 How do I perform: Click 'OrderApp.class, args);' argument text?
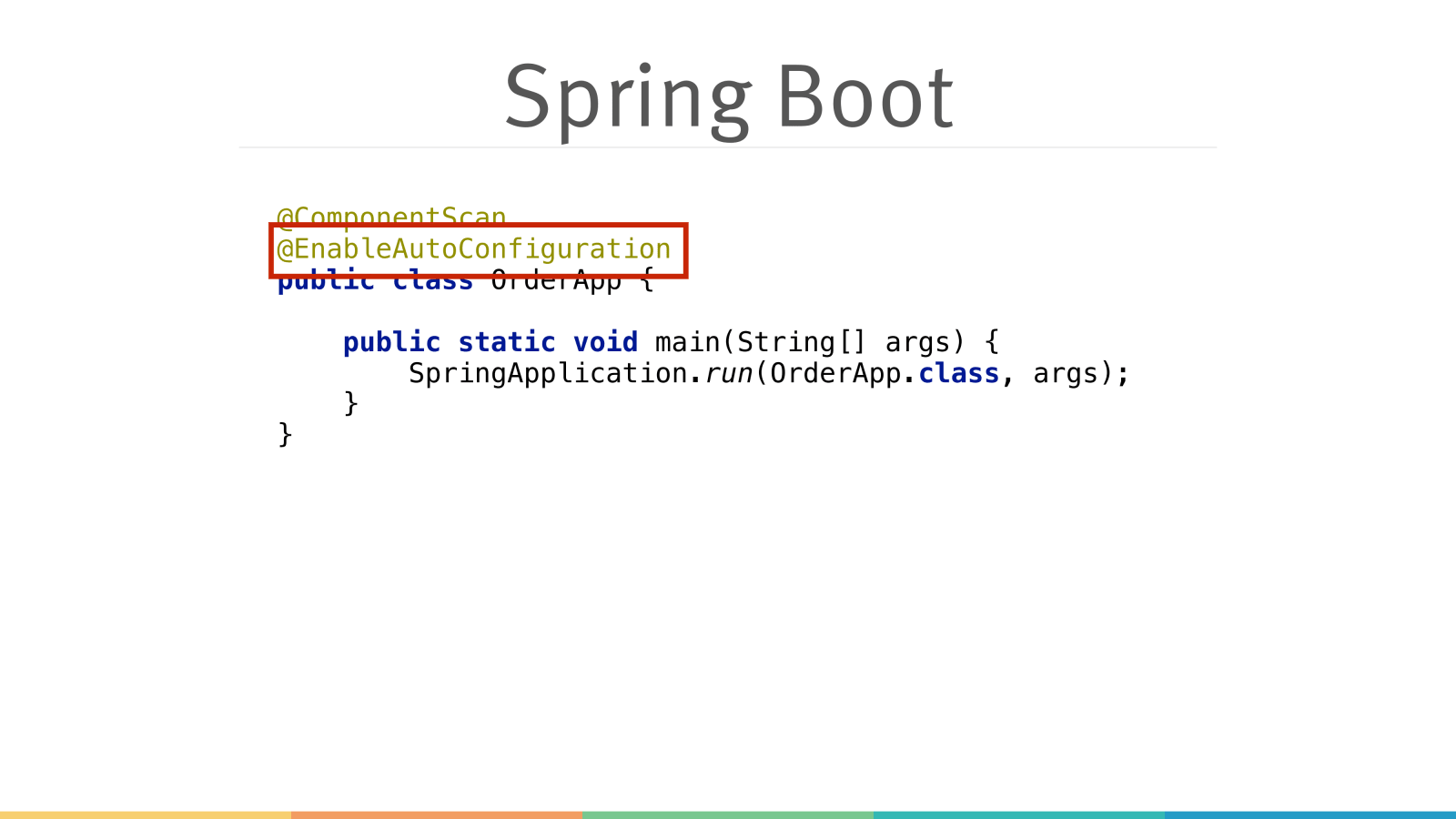tap(950, 374)
